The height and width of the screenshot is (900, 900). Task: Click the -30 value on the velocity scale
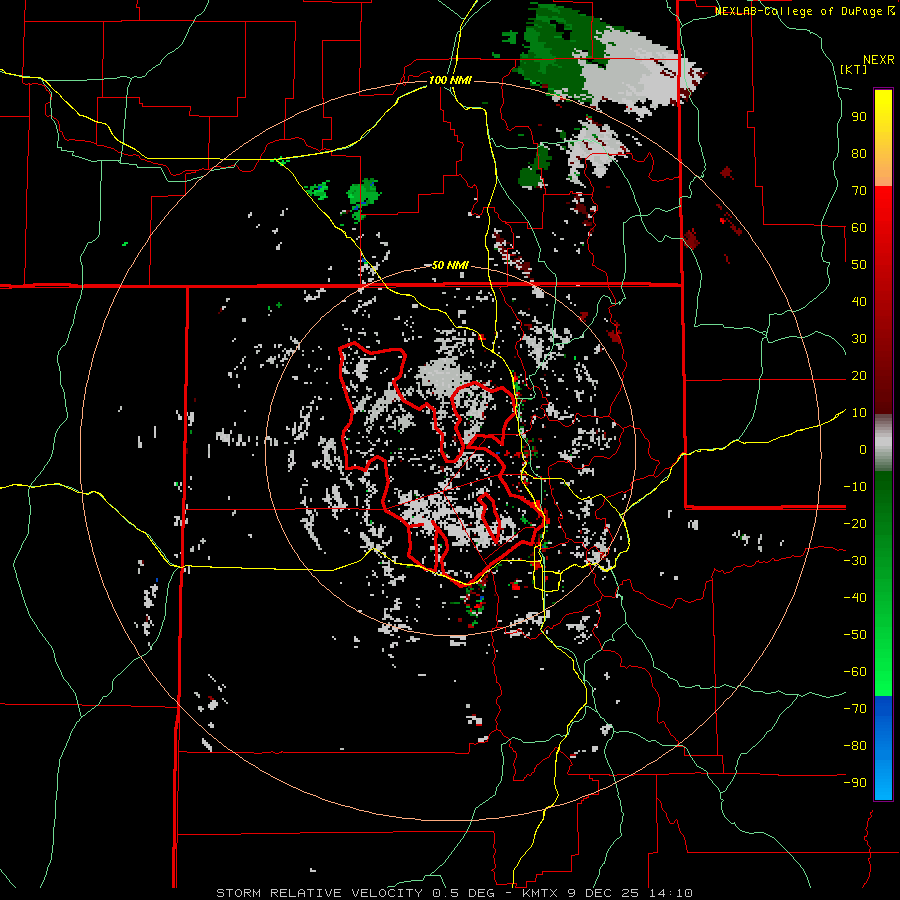tap(855, 561)
